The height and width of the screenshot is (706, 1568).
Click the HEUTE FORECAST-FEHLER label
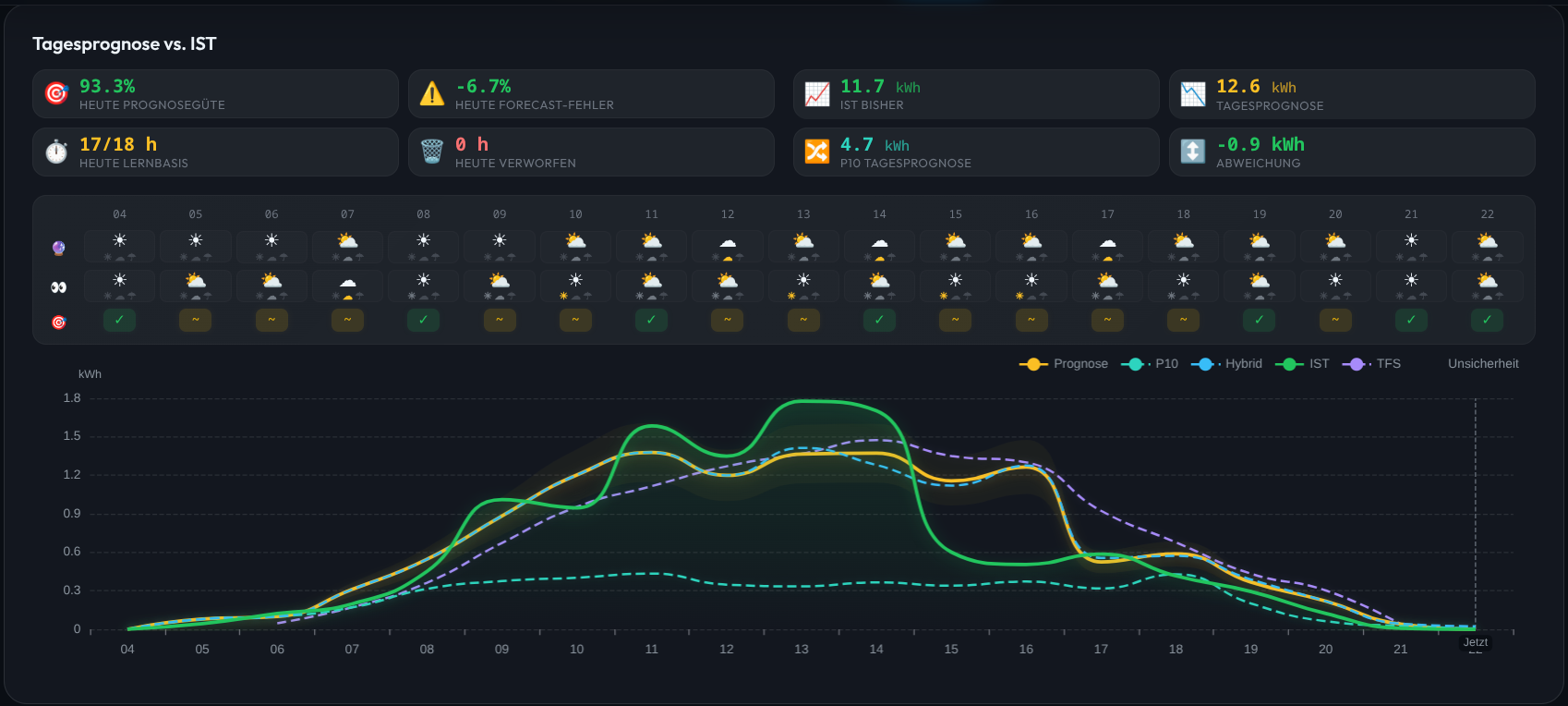pos(535,105)
